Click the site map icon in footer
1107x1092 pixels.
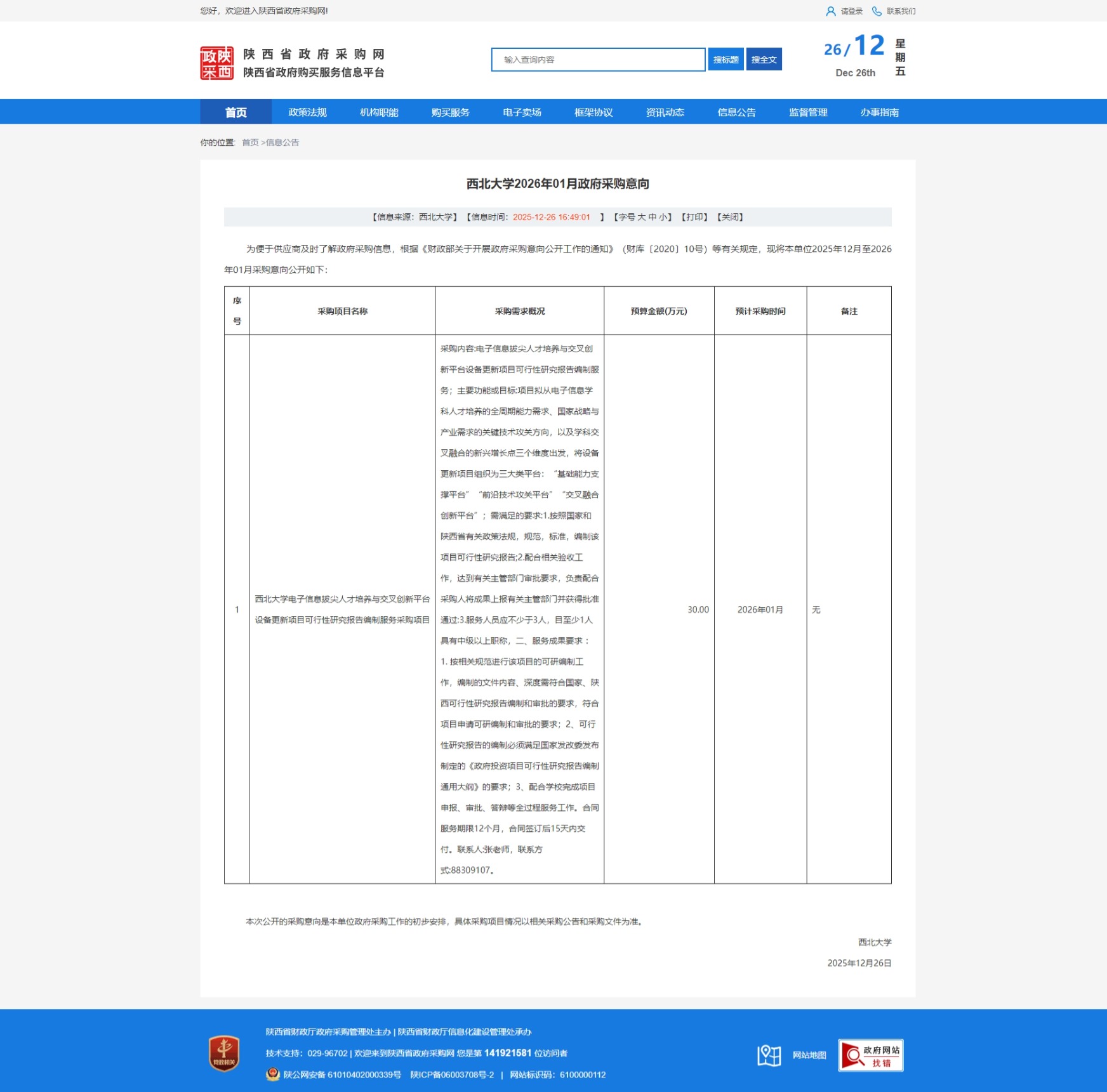click(x=769, y=1055)
